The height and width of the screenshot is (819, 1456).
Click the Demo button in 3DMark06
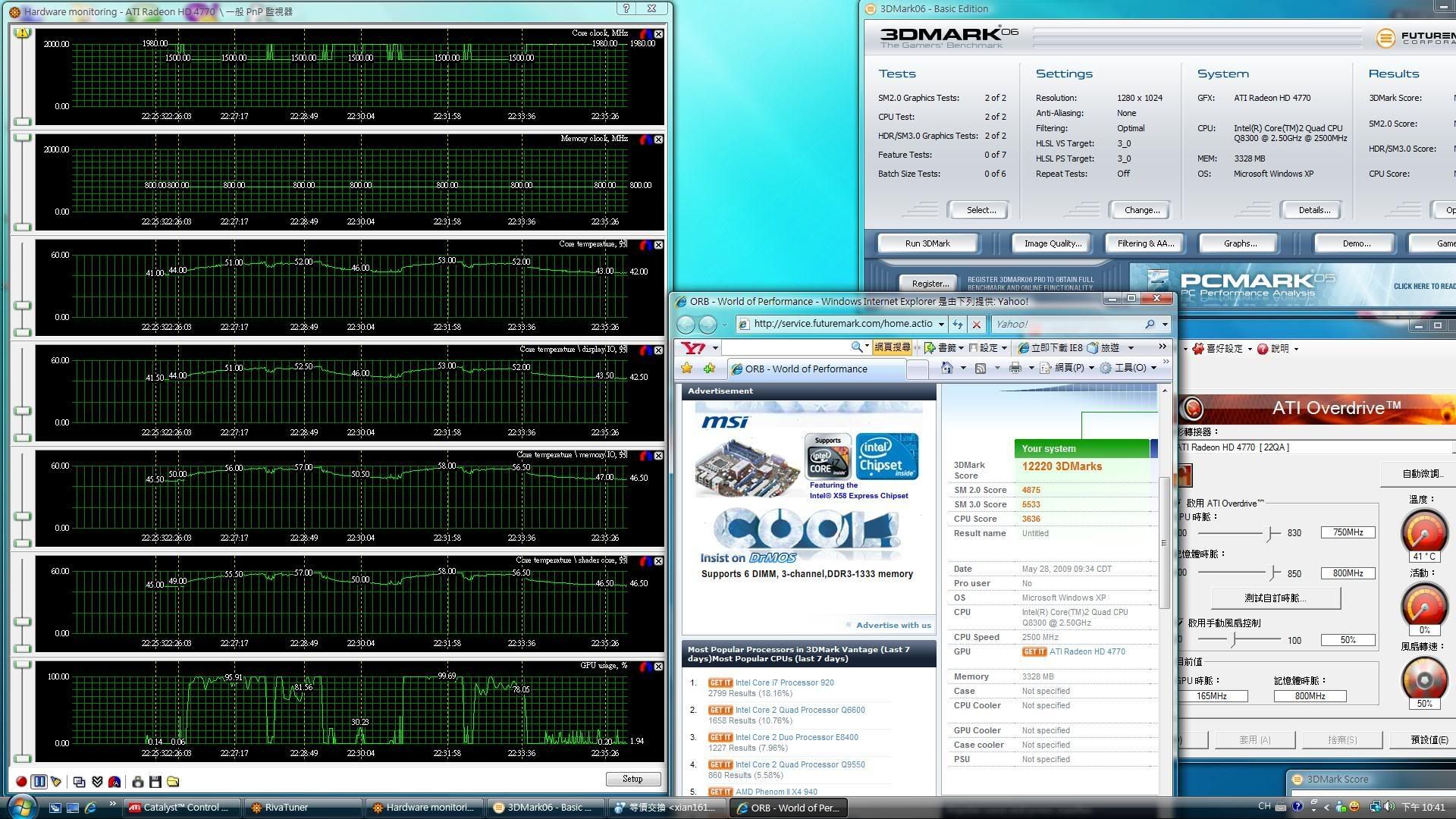(1355, 243)
